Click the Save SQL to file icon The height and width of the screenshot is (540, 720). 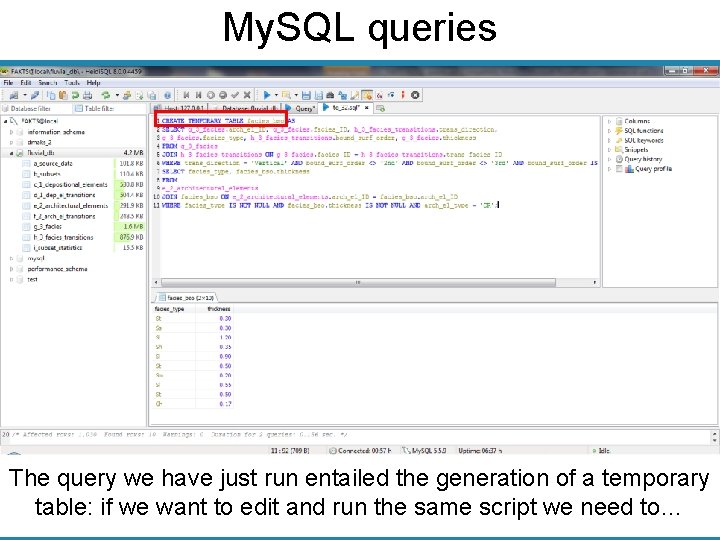click(x=306, y=95)
